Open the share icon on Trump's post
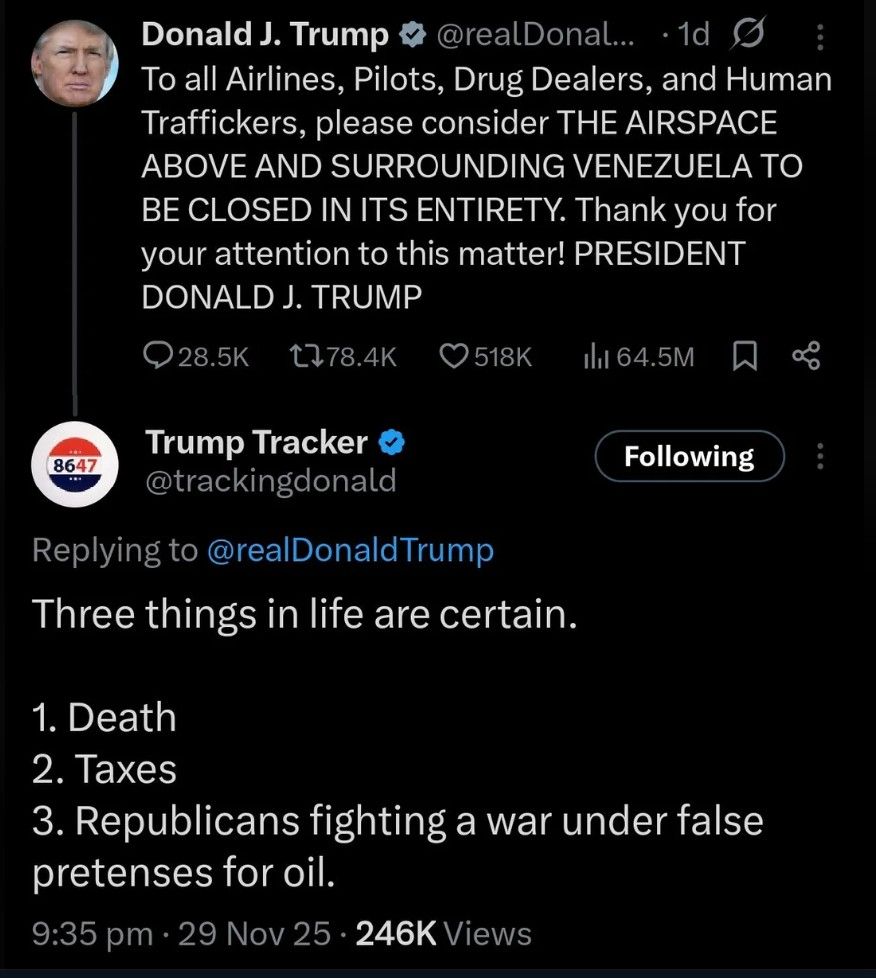The height and width of the screenshot is (978, 876). (x=806, y=357)
